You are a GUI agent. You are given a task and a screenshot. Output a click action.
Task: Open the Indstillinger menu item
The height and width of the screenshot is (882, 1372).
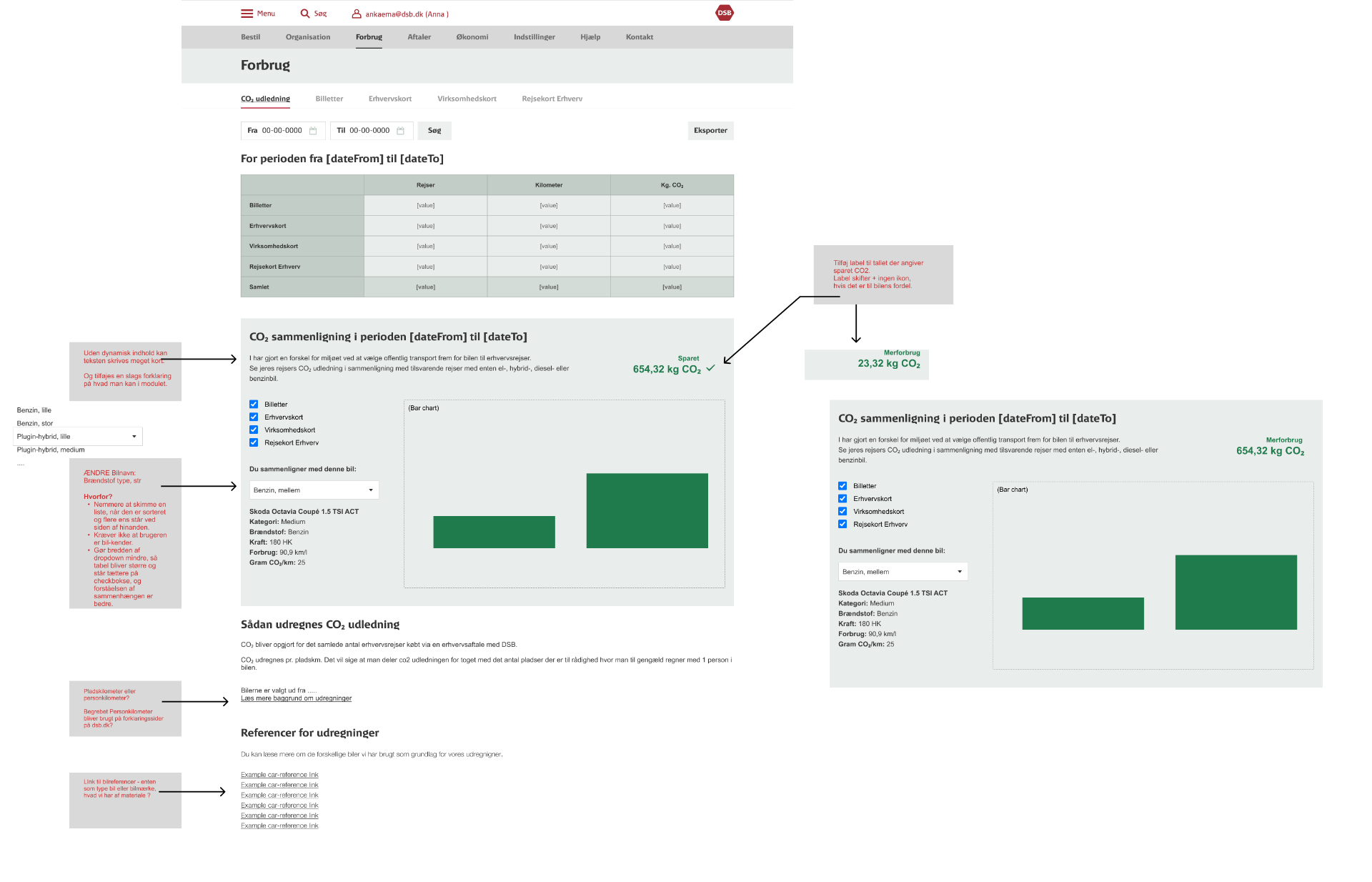[535, 37]
